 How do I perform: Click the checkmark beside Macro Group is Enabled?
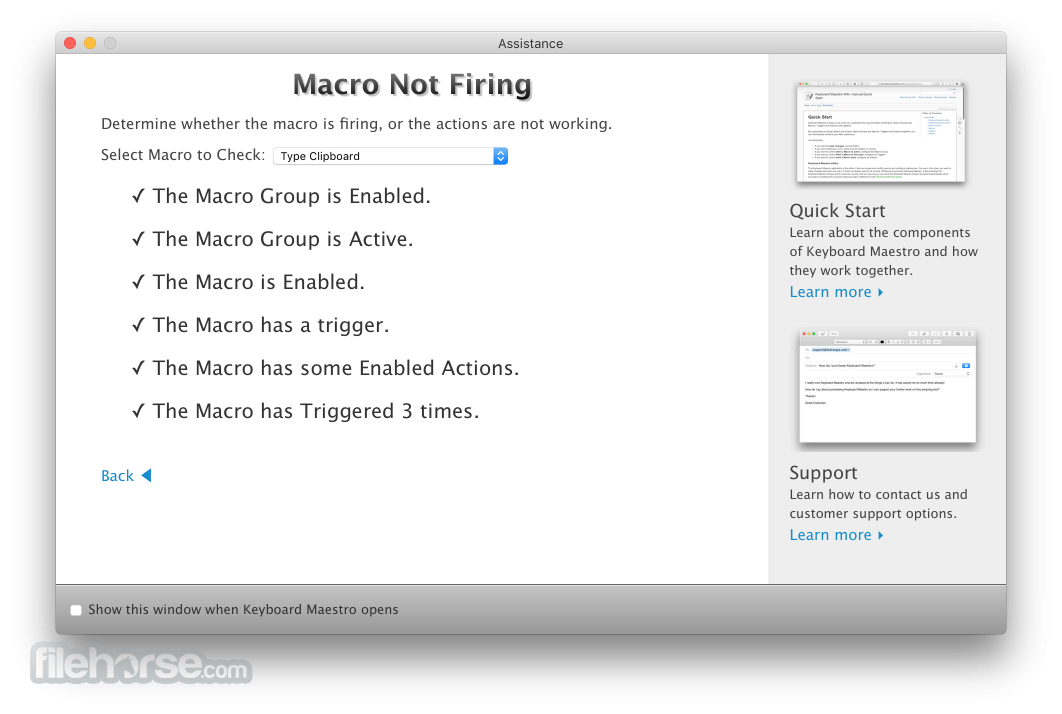[x=138, y=196]
